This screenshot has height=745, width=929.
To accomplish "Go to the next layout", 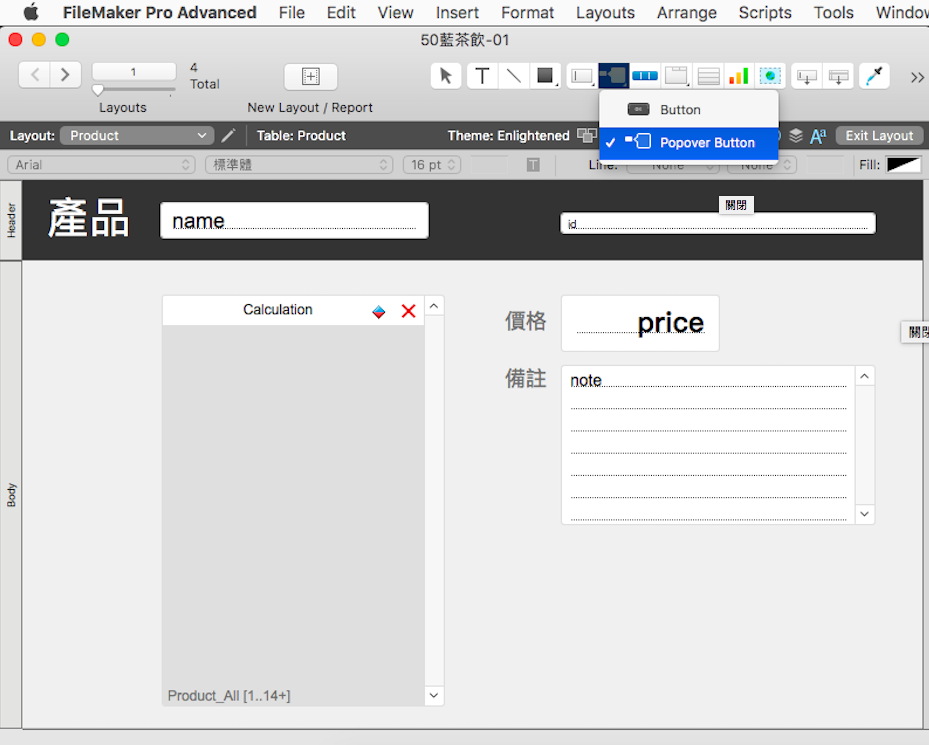I will [x=65, y=75].
